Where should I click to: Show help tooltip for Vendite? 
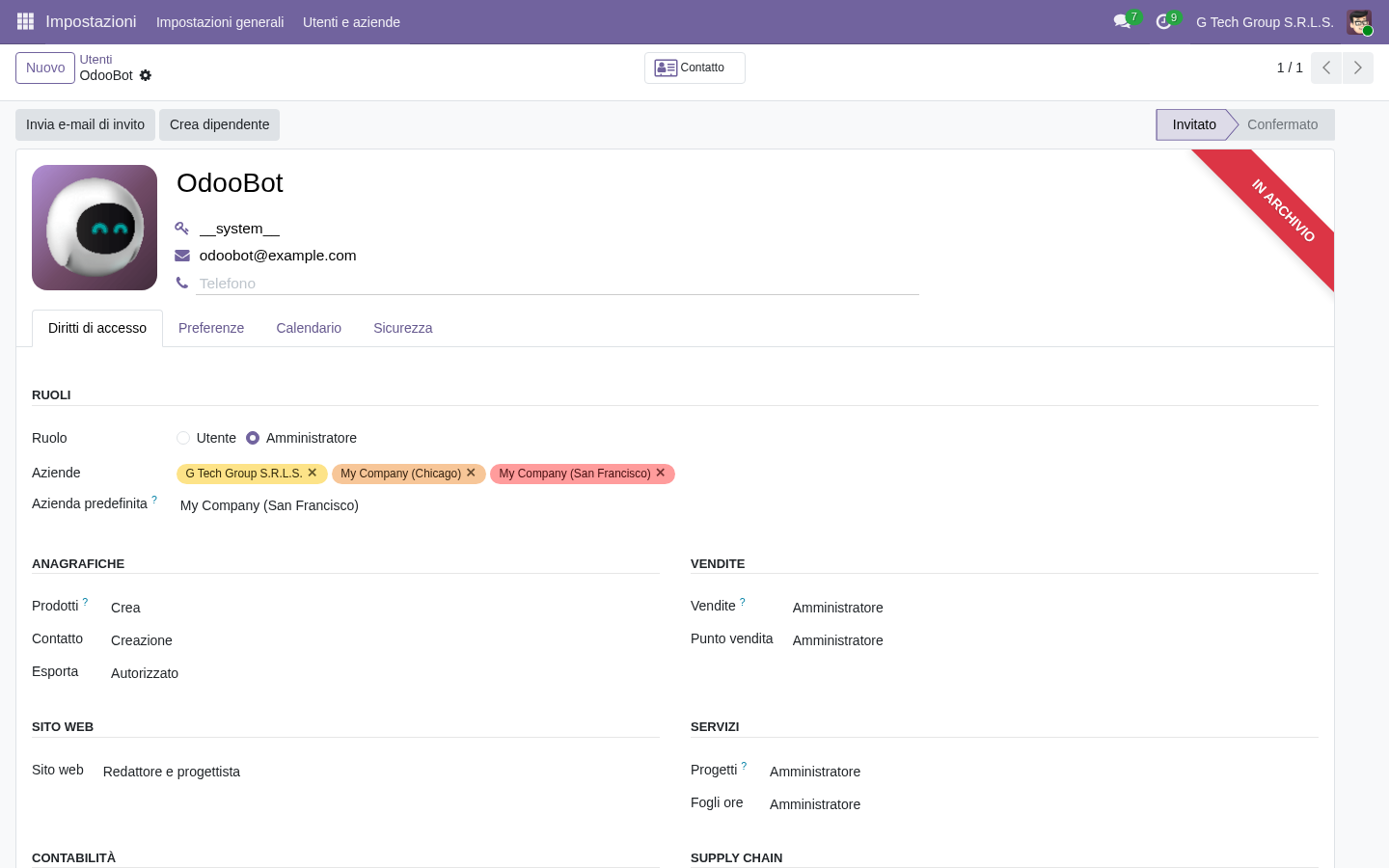click(x=743, y=602)
